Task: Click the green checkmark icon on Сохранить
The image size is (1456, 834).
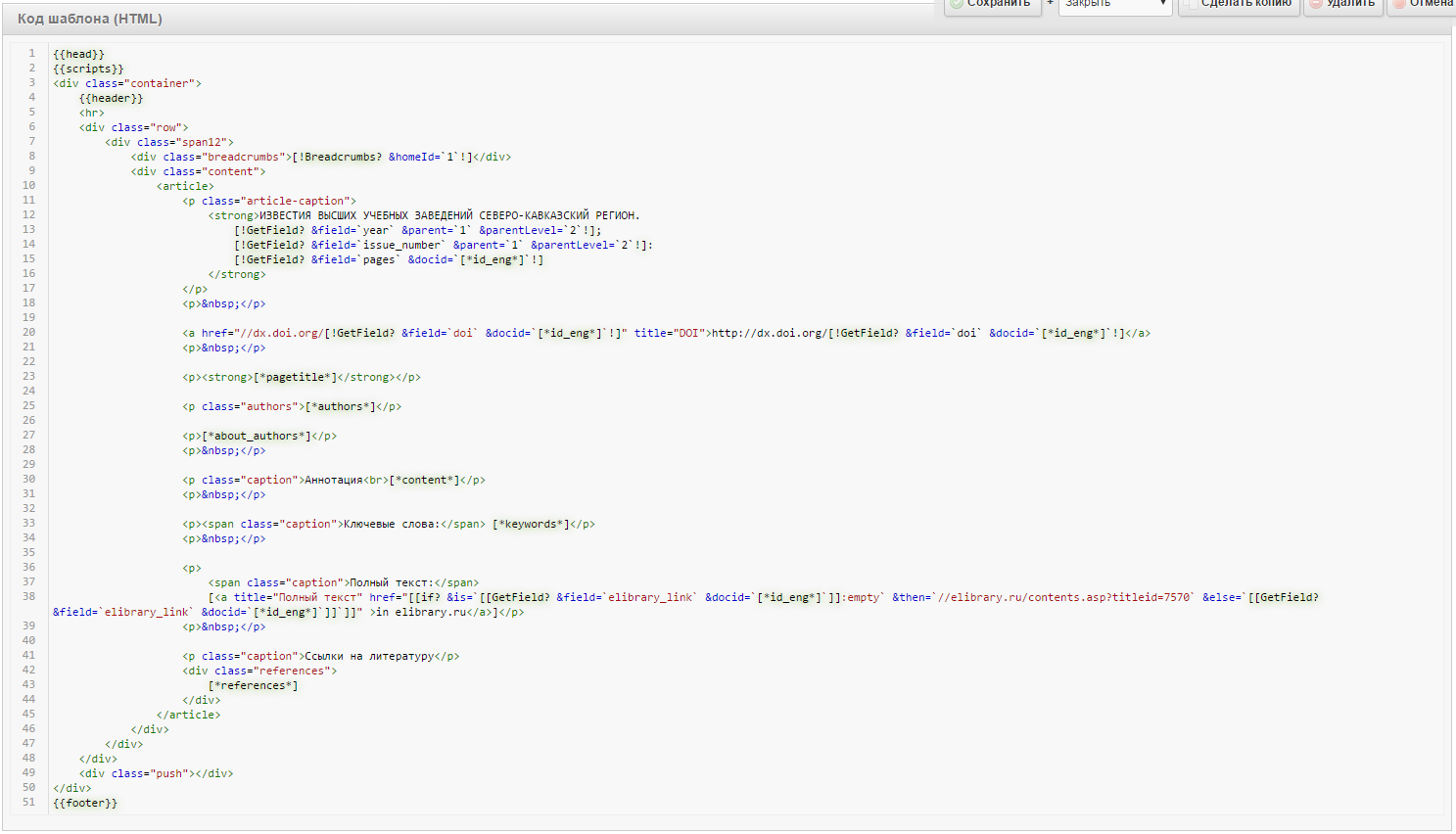Action: [x=957, y=4]
